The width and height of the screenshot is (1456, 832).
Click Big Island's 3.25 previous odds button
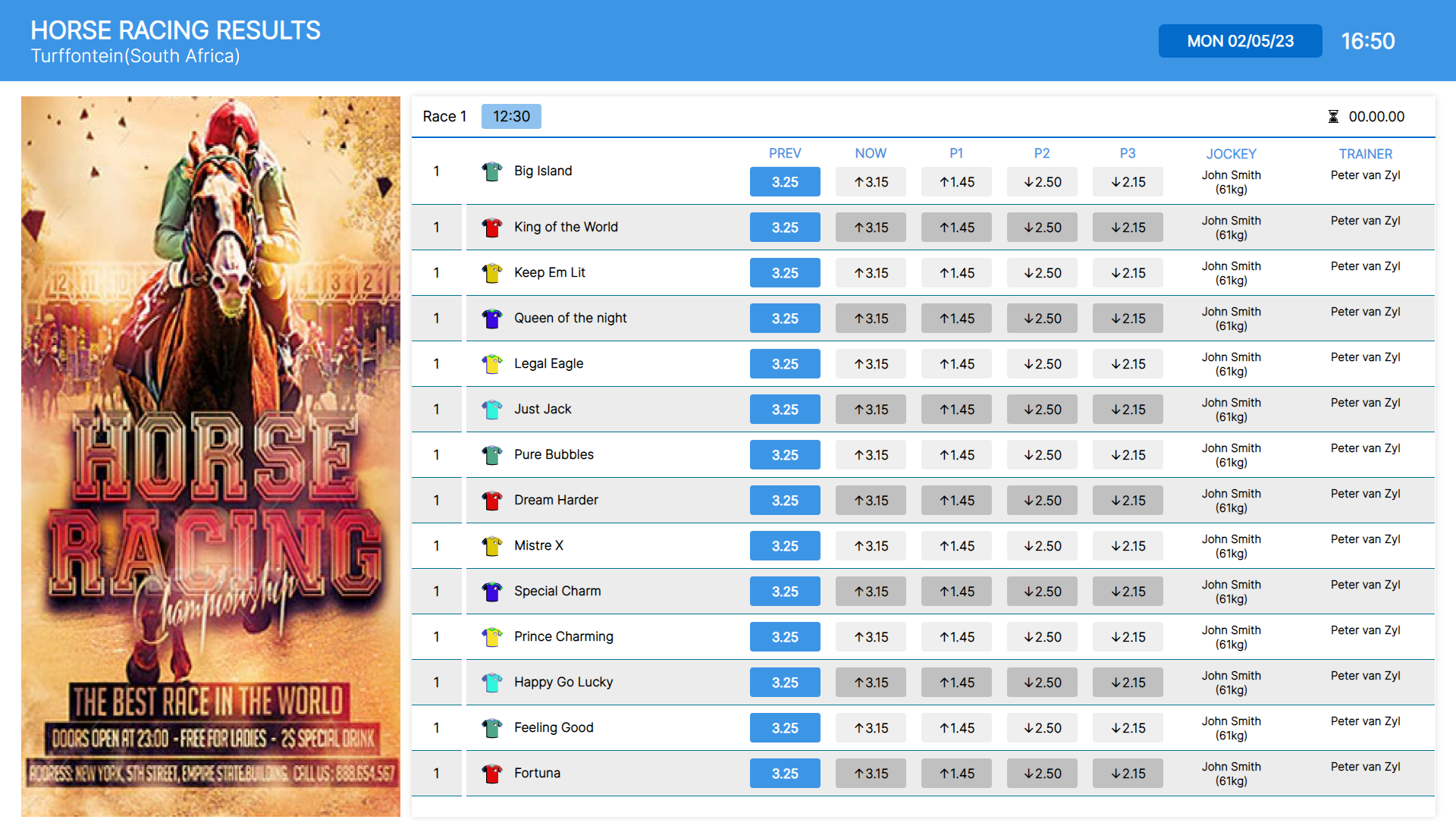(785, 182)
